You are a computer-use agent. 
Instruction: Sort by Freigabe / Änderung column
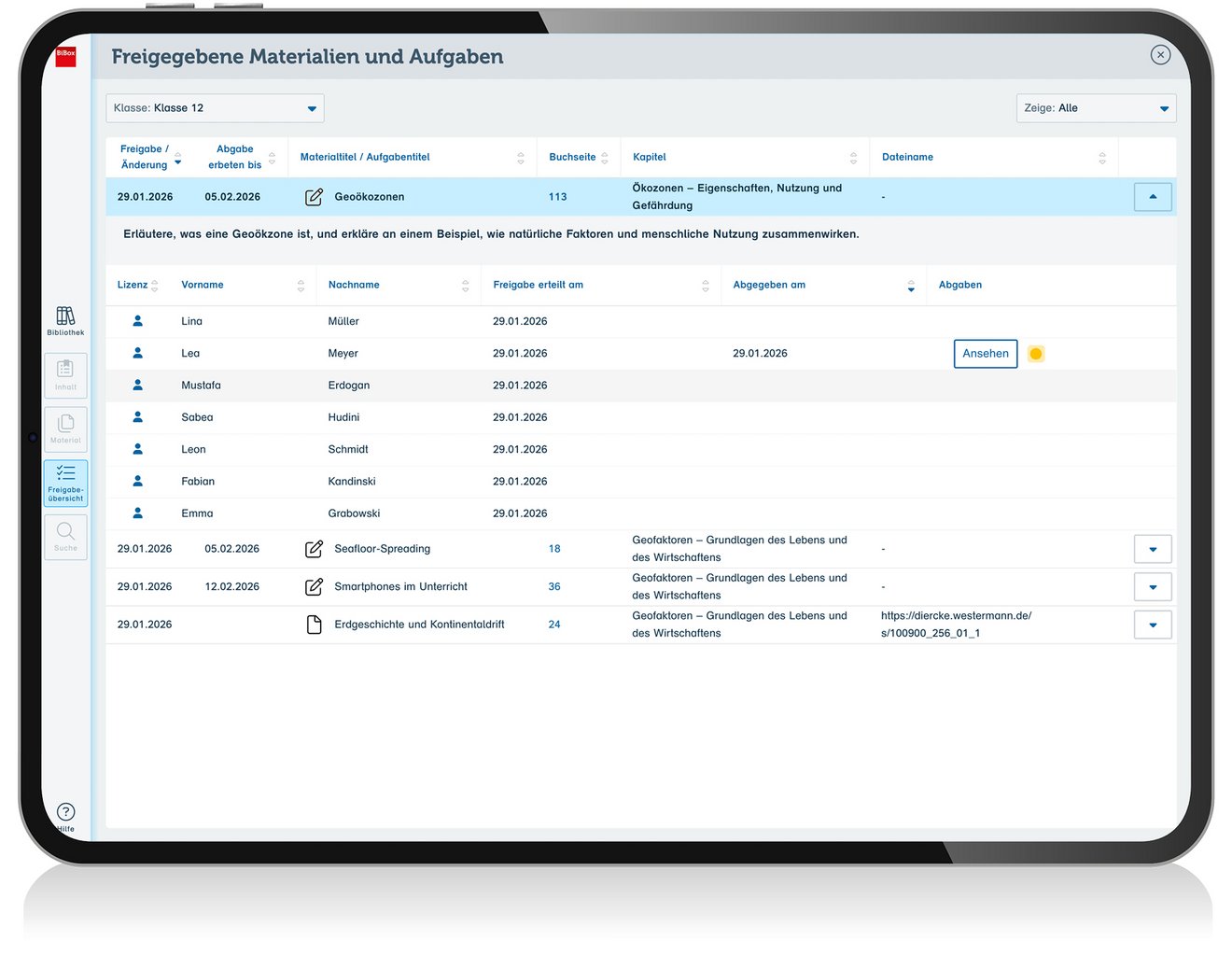[150, 157]
